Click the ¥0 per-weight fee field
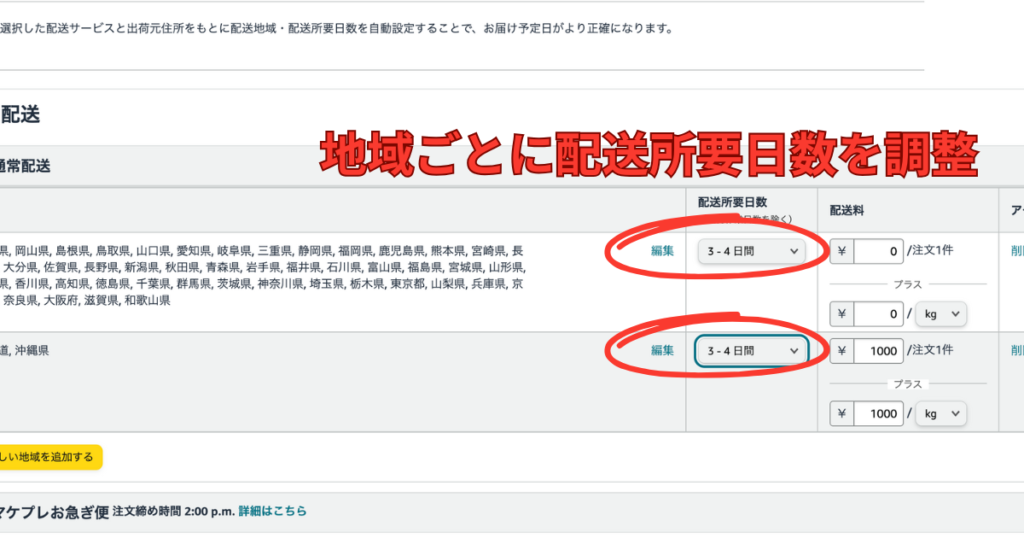Viewport: 1024px width, 538px height. (877, 314)
